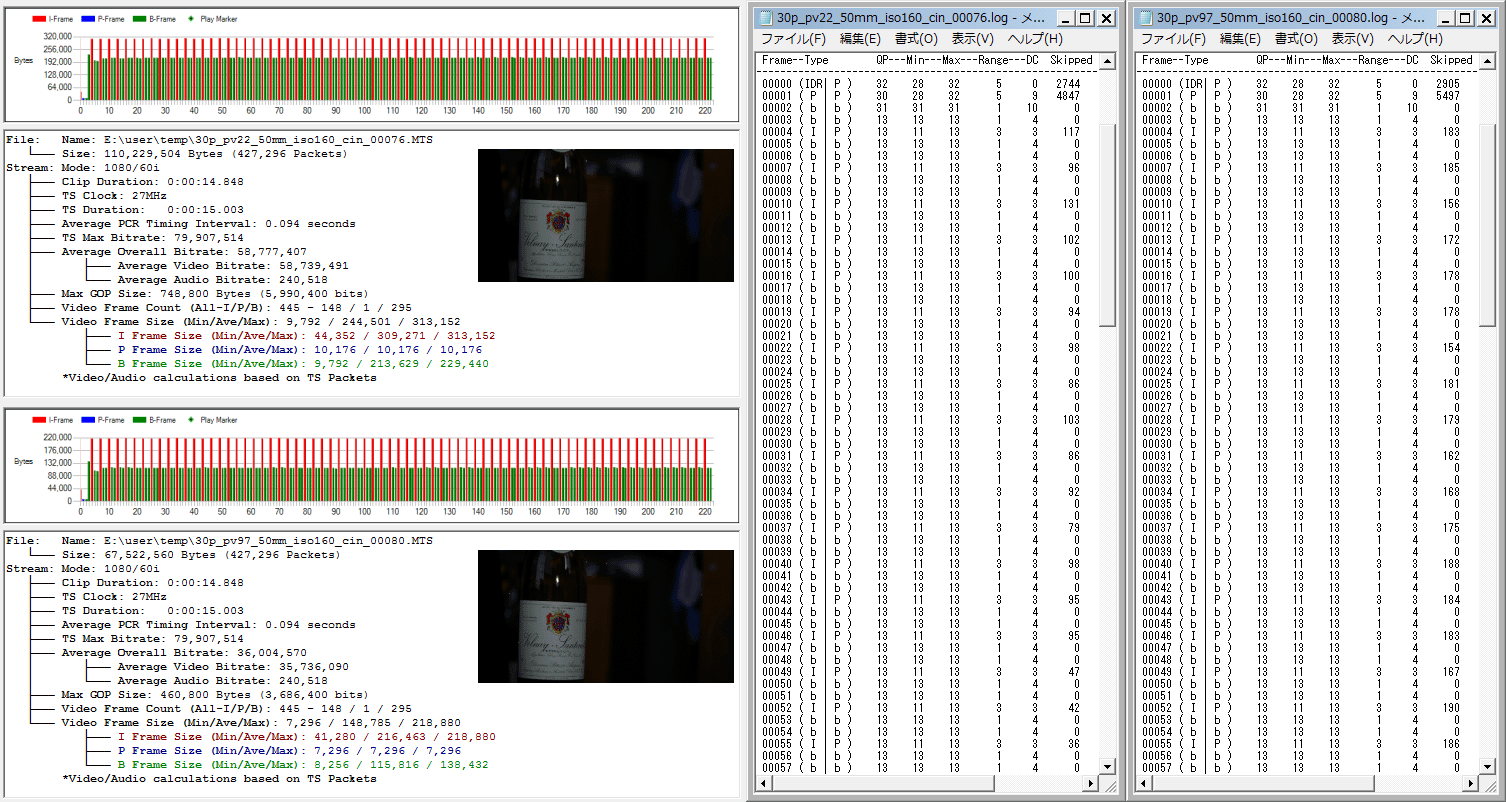The height and width of the screenshot is (802, 1506).
Task: Click Notepad icon in 00080.log title bar
Action: coord(1147,18)
